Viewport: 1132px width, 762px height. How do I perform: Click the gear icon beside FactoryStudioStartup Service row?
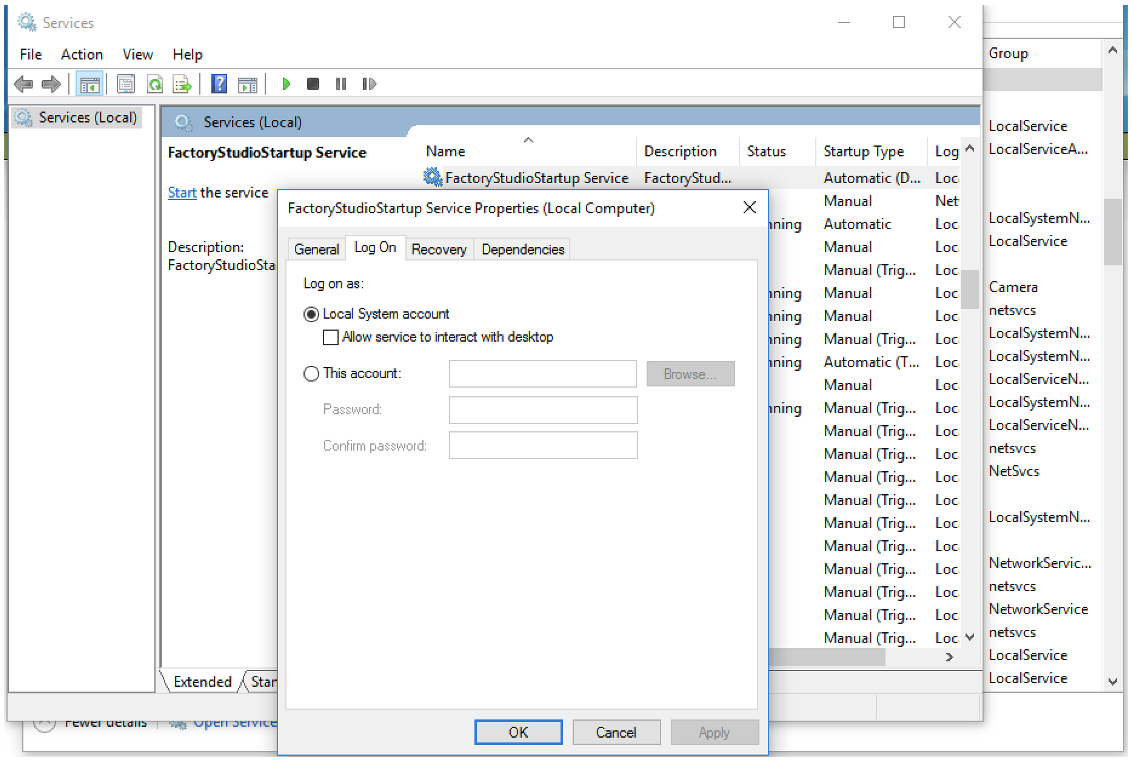point(432,177)
